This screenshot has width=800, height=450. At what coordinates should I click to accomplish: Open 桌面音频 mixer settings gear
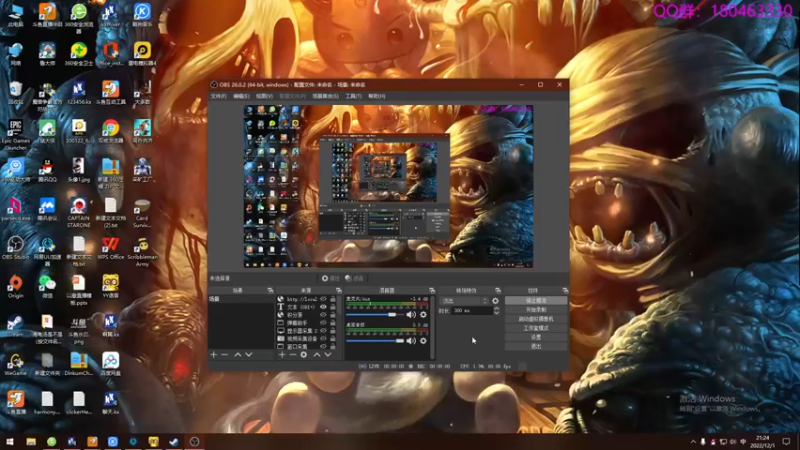tap(423, 341)
